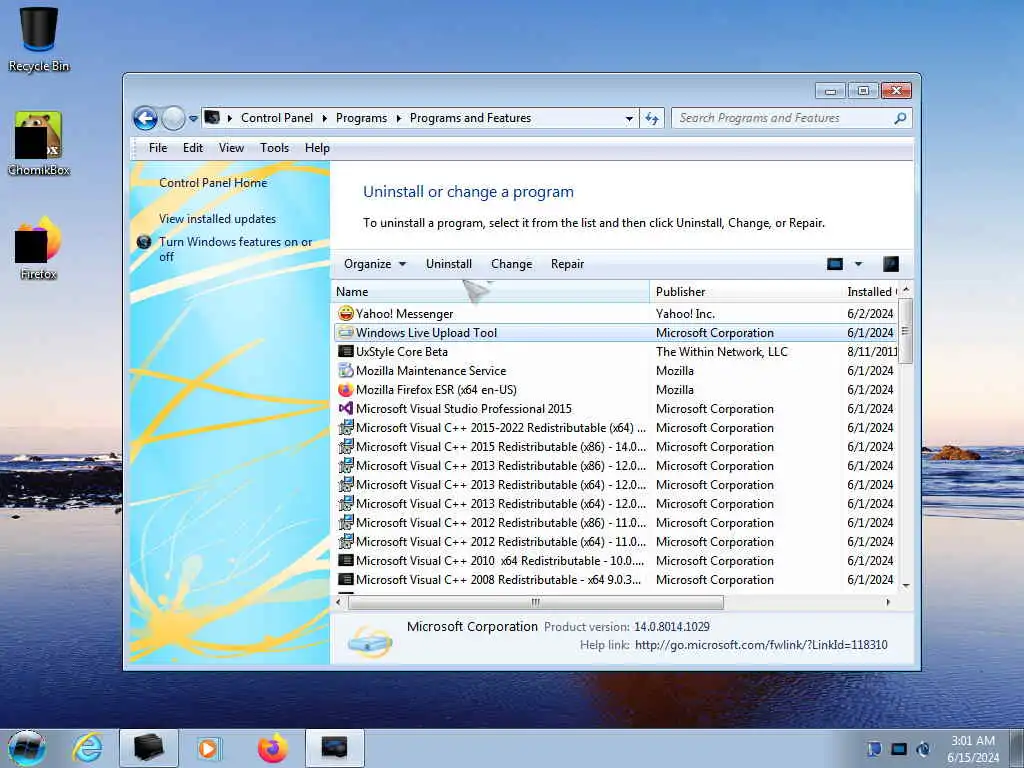Image resolution: width=1024 pixels, height=768 pixels.
Task: Click the magnifier icon in search box
Action: [900, 118]
